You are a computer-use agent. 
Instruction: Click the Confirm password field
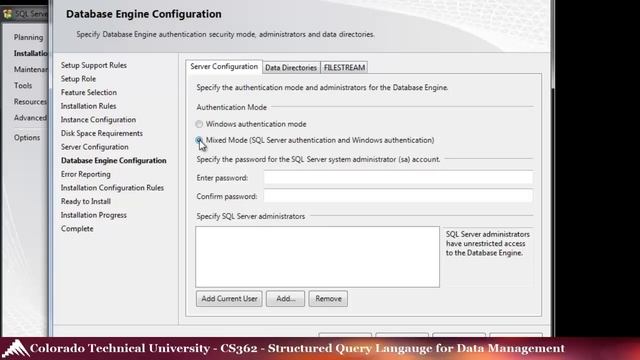[398, 196]
